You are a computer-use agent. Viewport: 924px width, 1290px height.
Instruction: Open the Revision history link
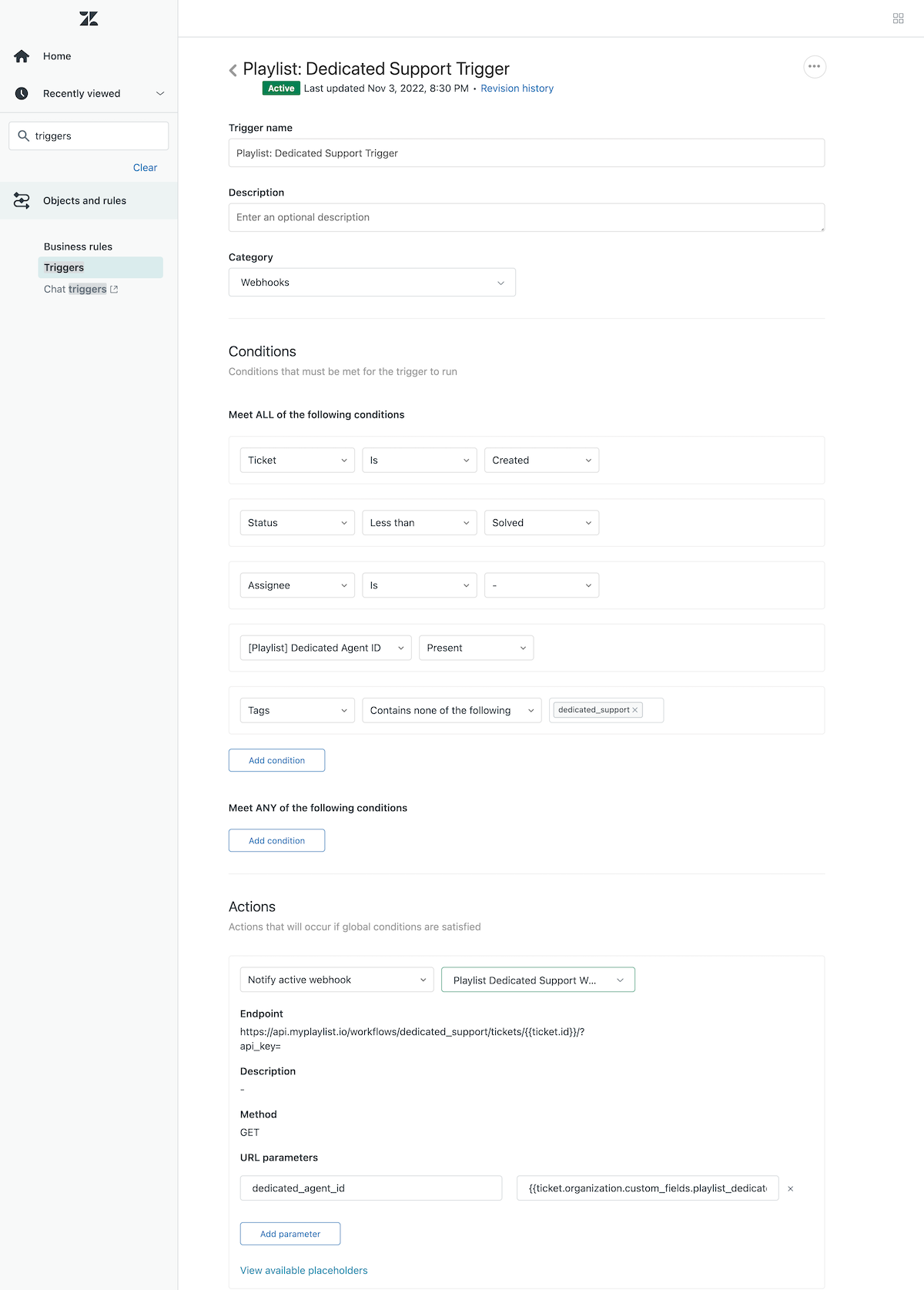tap(517, 89)
